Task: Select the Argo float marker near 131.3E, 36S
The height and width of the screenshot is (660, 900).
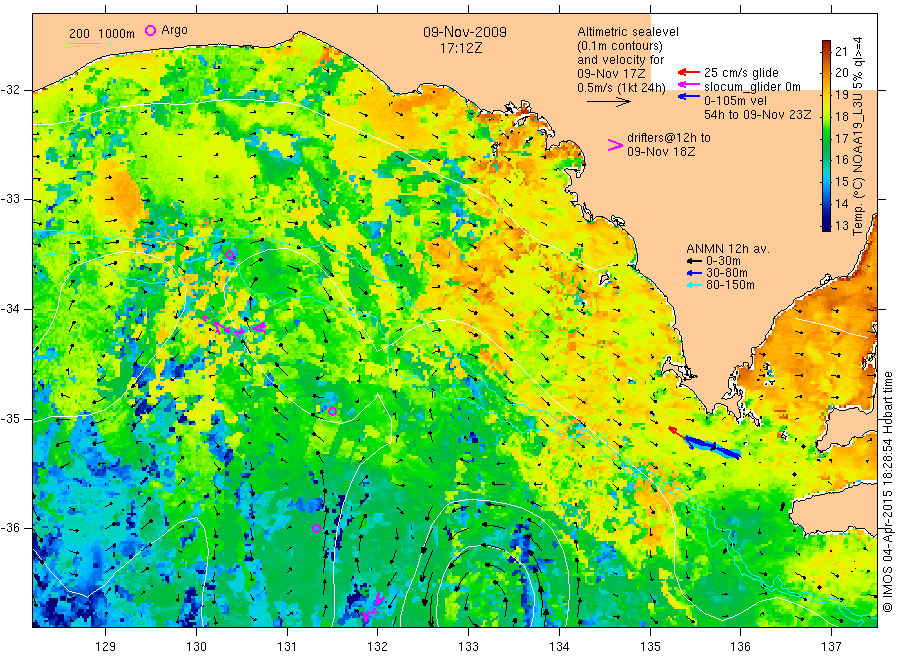Action: point(316,529)
